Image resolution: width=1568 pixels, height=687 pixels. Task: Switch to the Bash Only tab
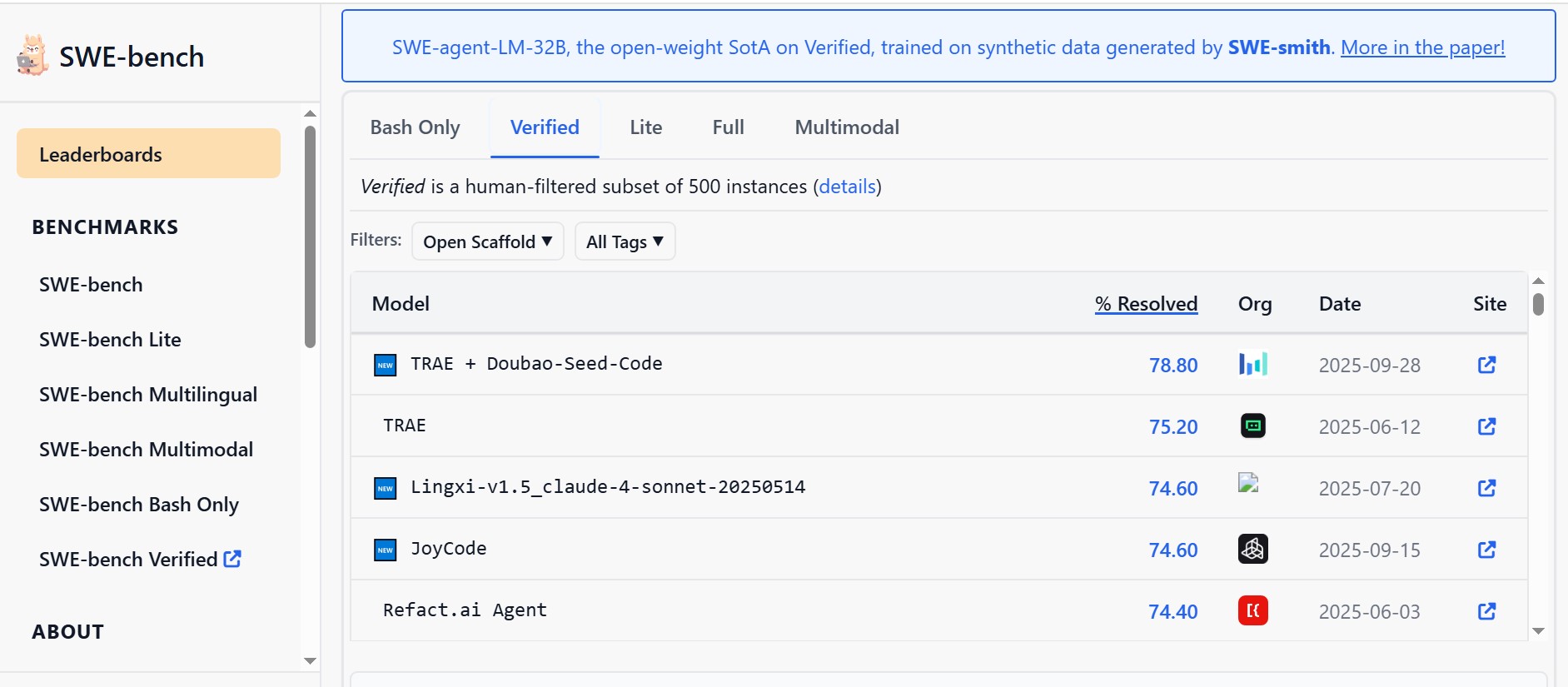click(x=415, y=127)
